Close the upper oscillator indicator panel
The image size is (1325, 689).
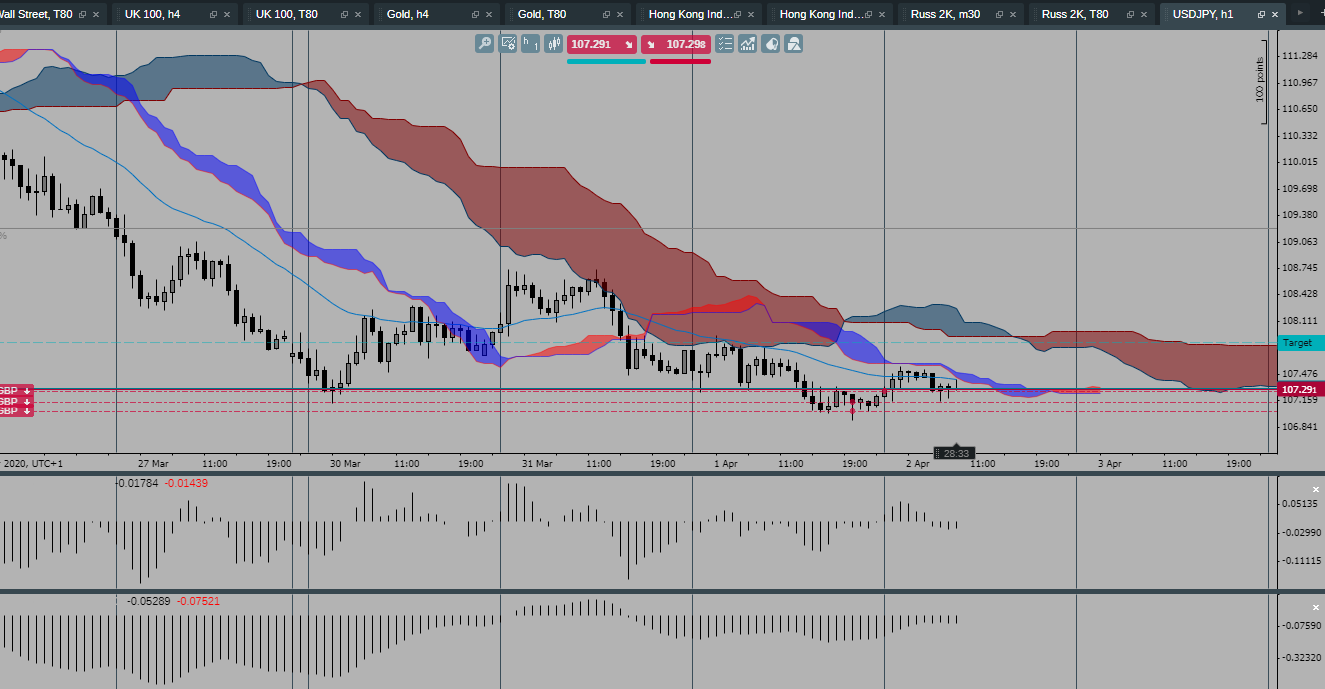(x=1316, y=489)
